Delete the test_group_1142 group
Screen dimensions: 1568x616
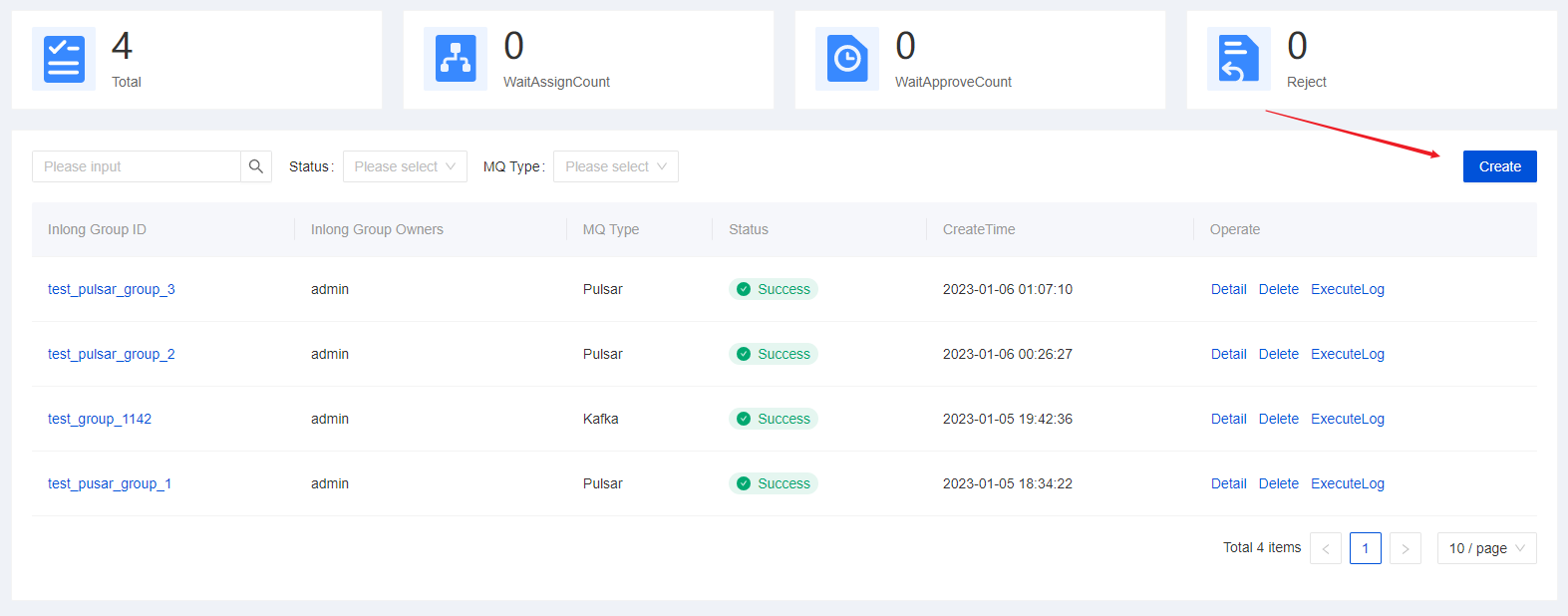click(x=1278, y=419)
